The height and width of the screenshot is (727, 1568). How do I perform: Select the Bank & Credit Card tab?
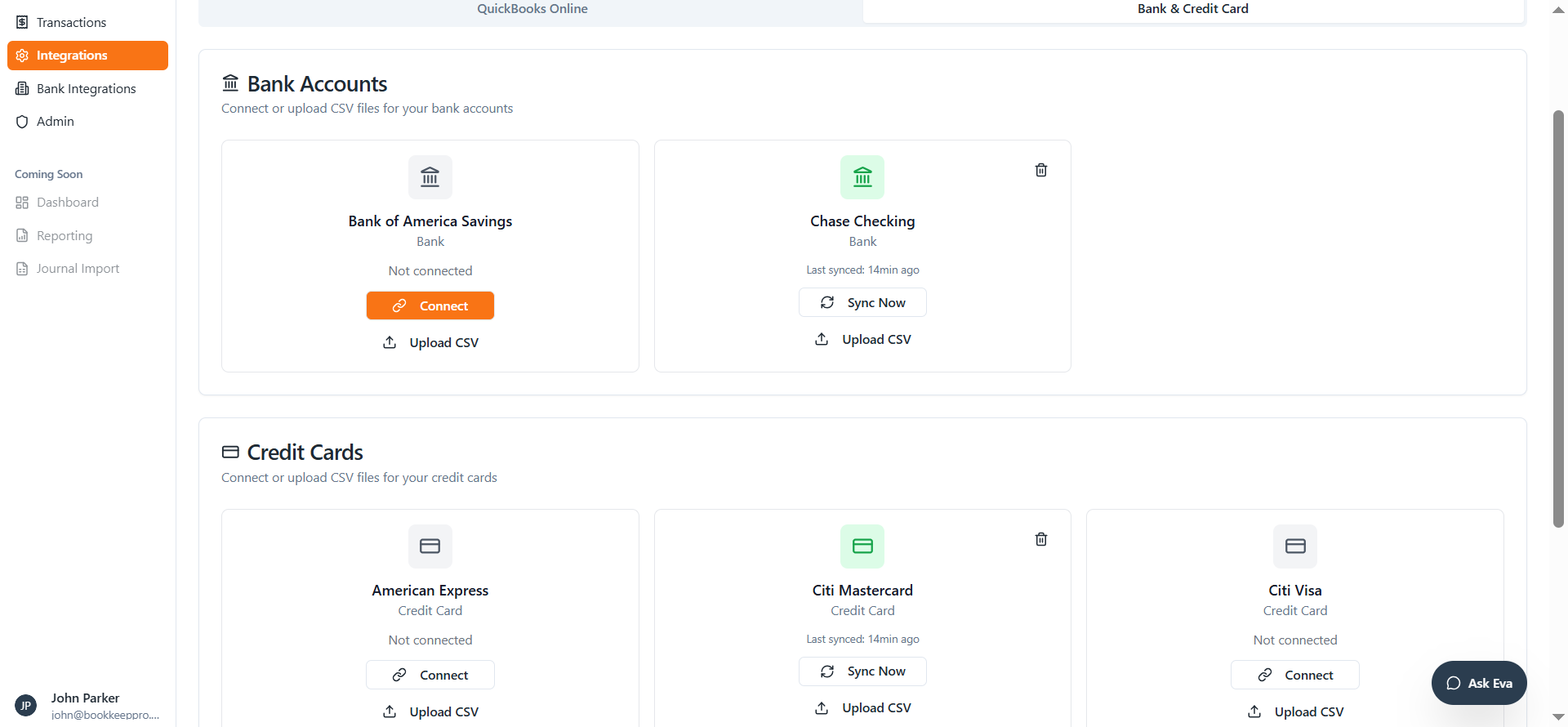coord(1192,9)
